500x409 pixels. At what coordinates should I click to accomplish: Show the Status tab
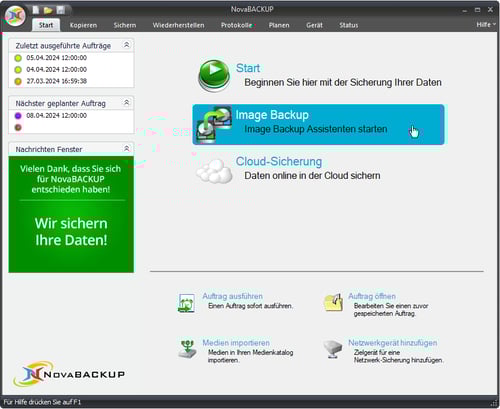[x=349, y=25]
